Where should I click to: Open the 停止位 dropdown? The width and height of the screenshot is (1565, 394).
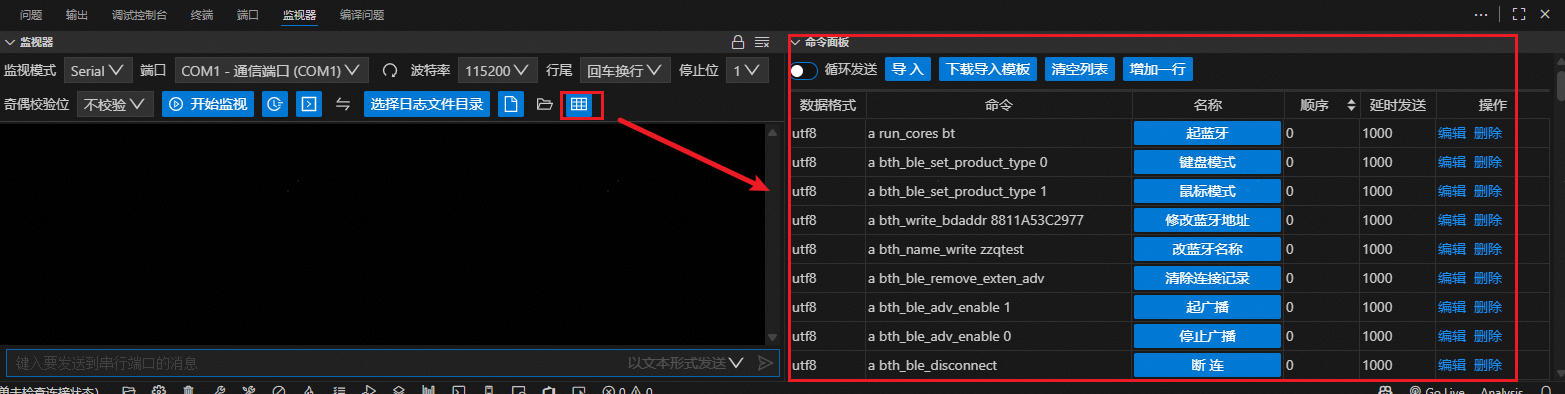click(746, 71)
